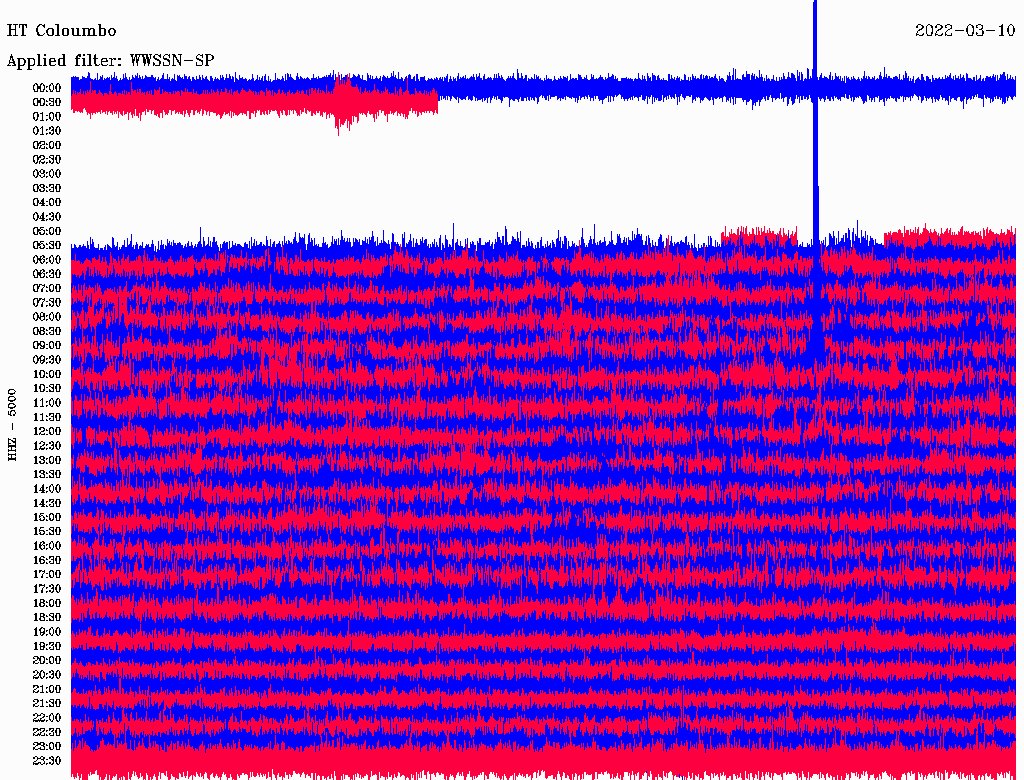Select the 20:00 time label
The image size is (1024, 780).
47,660
